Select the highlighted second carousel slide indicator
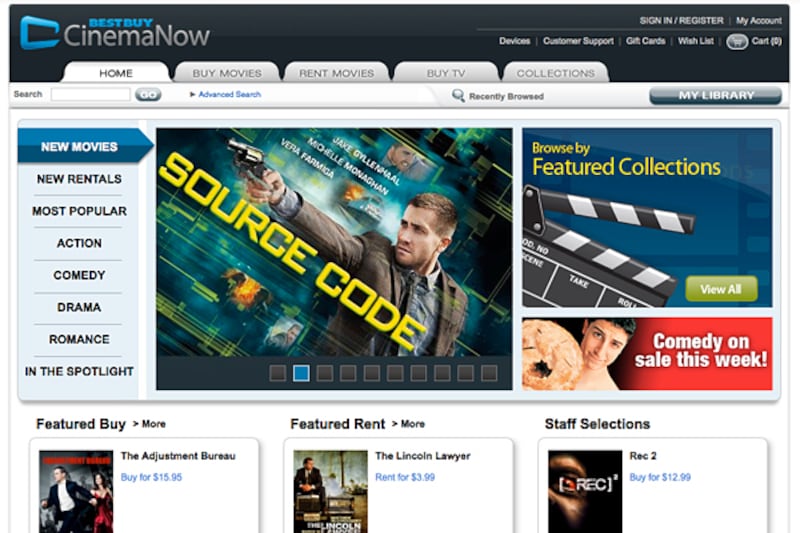The height and width of the screenshot is (533, 800). pyautogui.click(x=301, y=373)
